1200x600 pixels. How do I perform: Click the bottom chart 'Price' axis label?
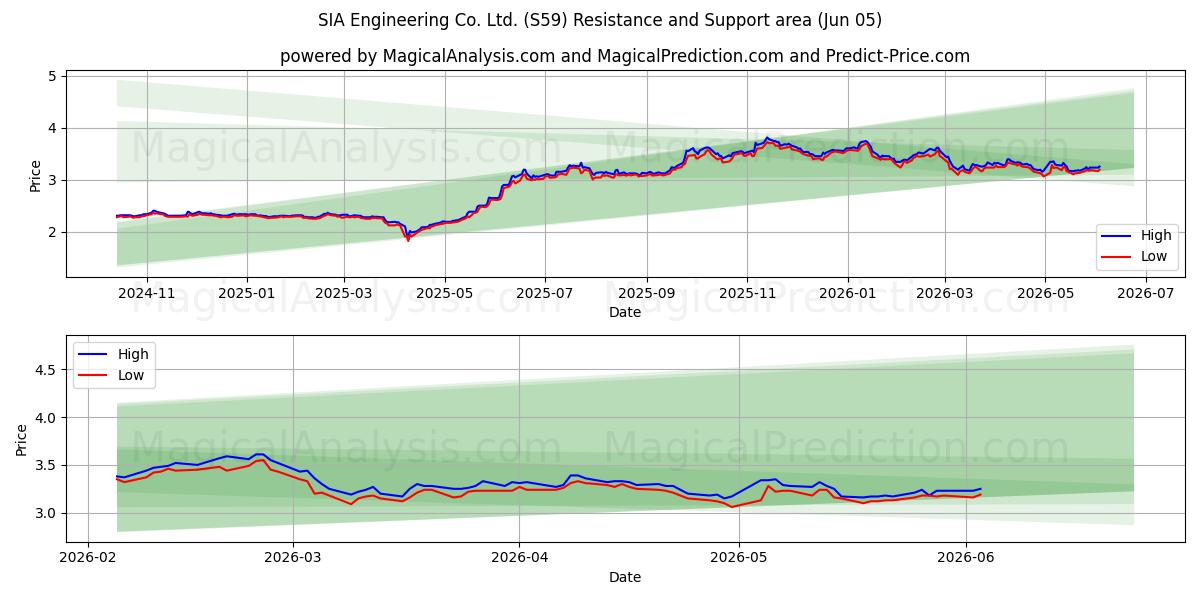click(22, 440)
